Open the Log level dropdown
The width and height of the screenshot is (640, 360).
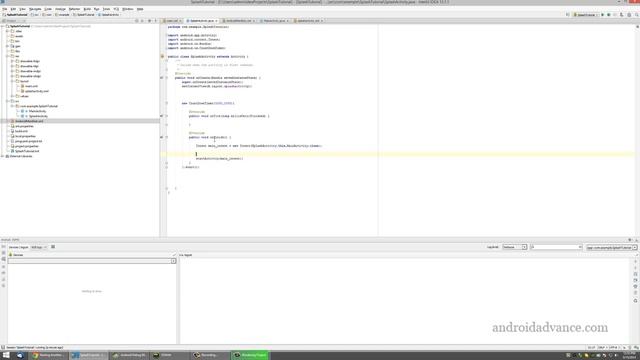[x=514, y=247]
